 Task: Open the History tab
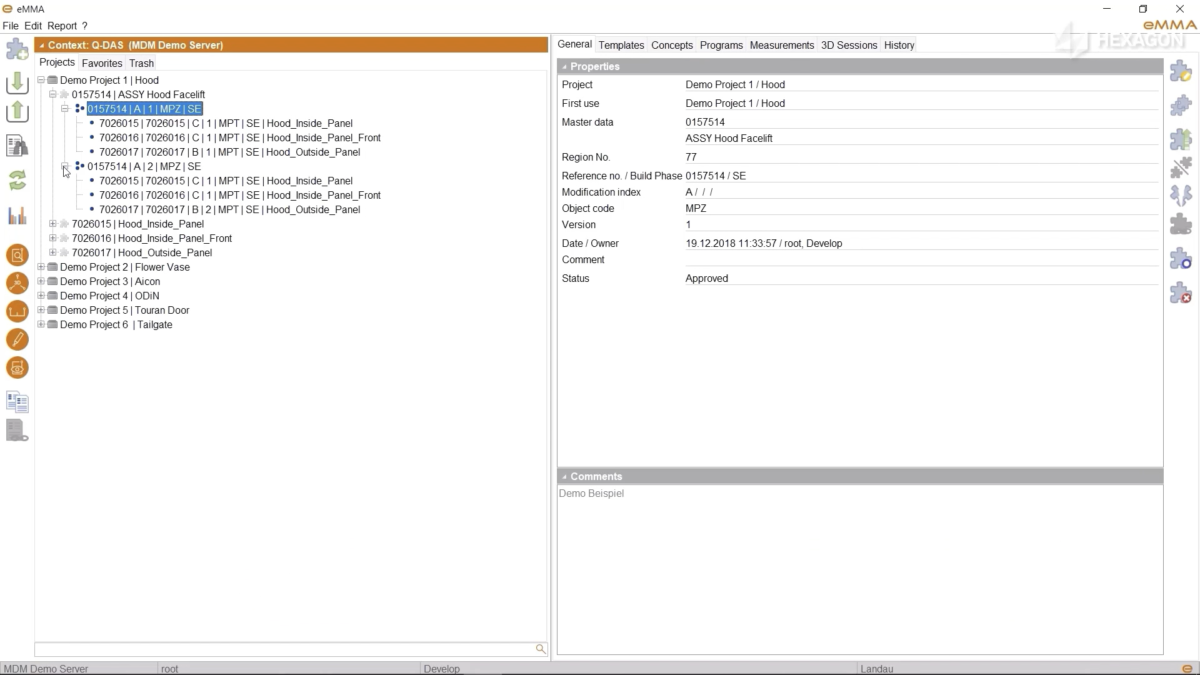899,45
